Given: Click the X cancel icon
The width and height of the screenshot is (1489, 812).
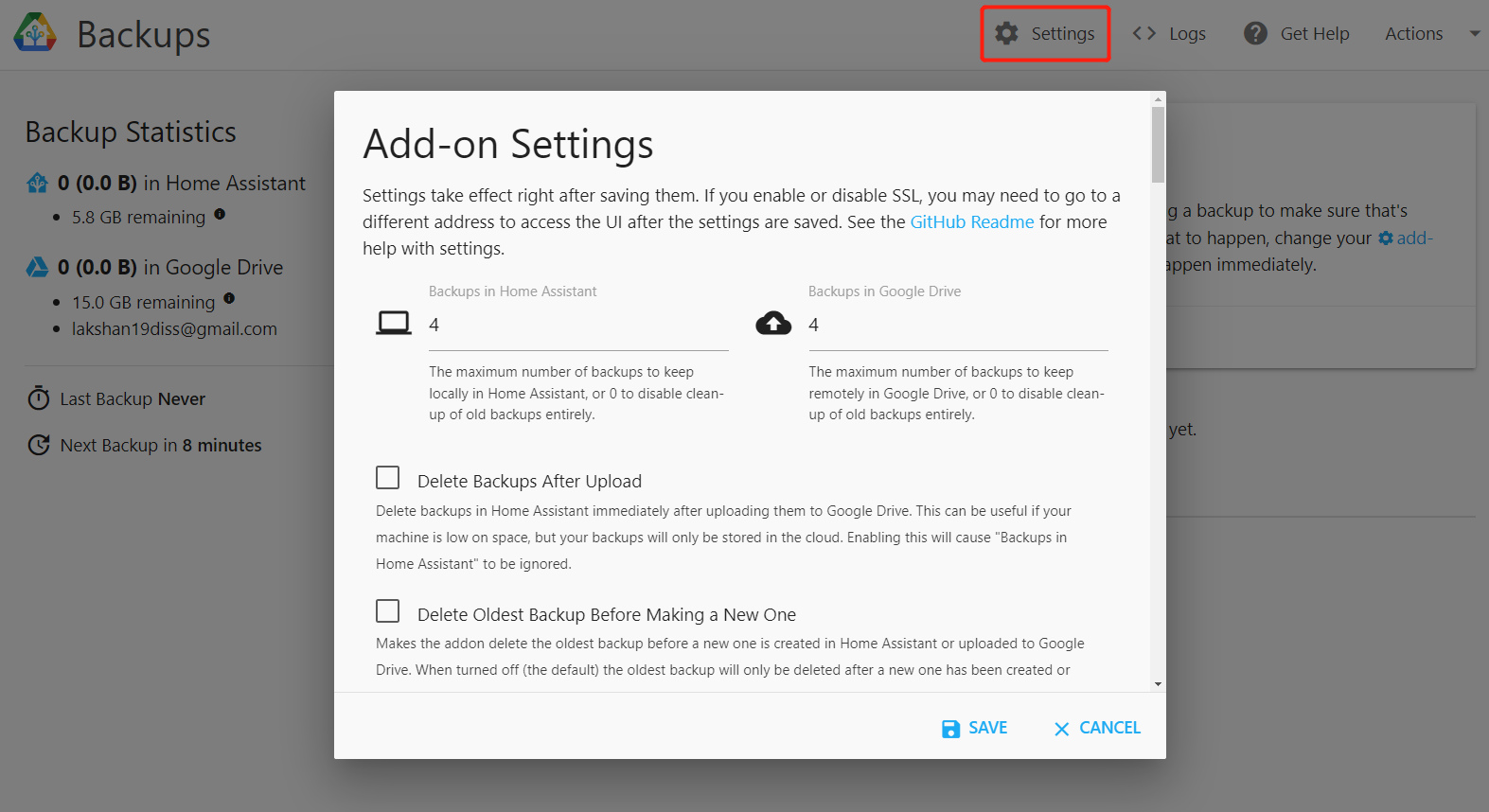Looking at the screenshot, I should (x=1062, y=729).
